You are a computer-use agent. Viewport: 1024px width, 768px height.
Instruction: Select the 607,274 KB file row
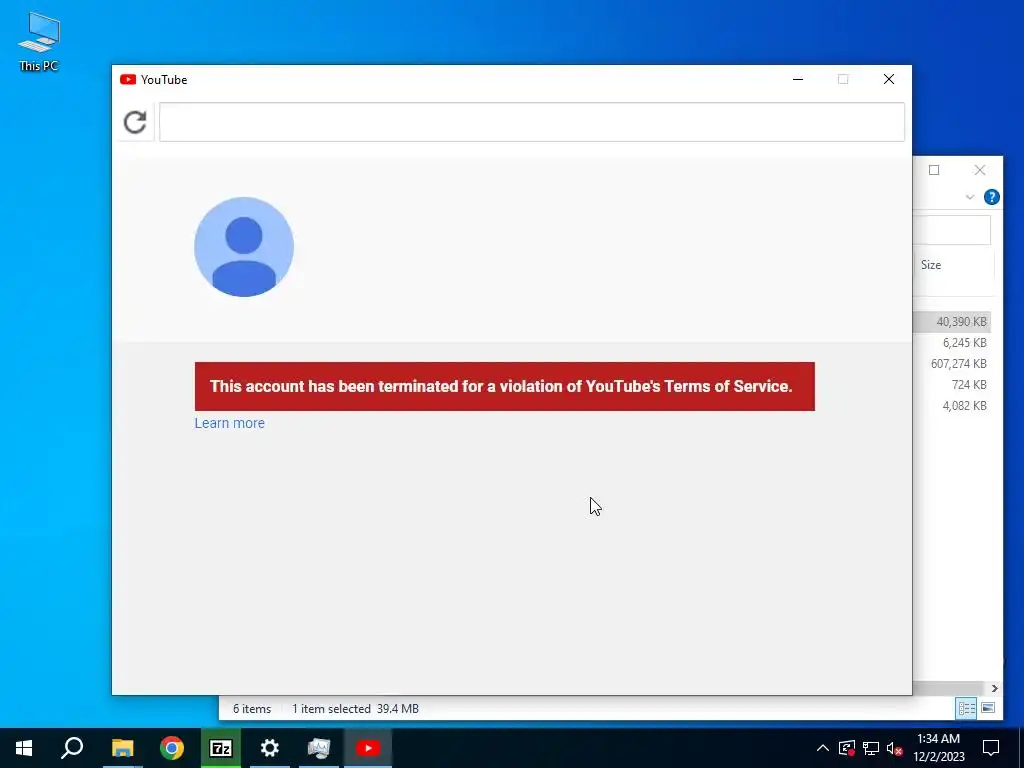tap(952, 364)
